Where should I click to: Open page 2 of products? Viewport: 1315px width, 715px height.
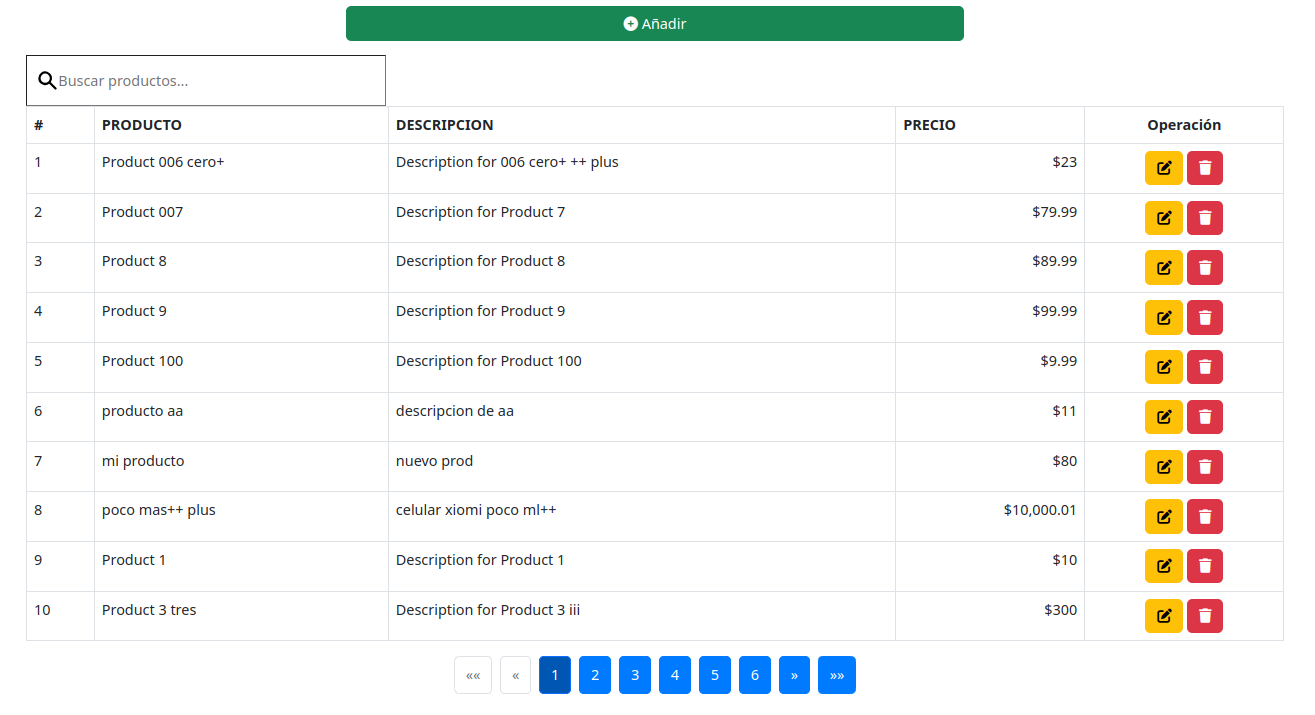coord(595,675)
